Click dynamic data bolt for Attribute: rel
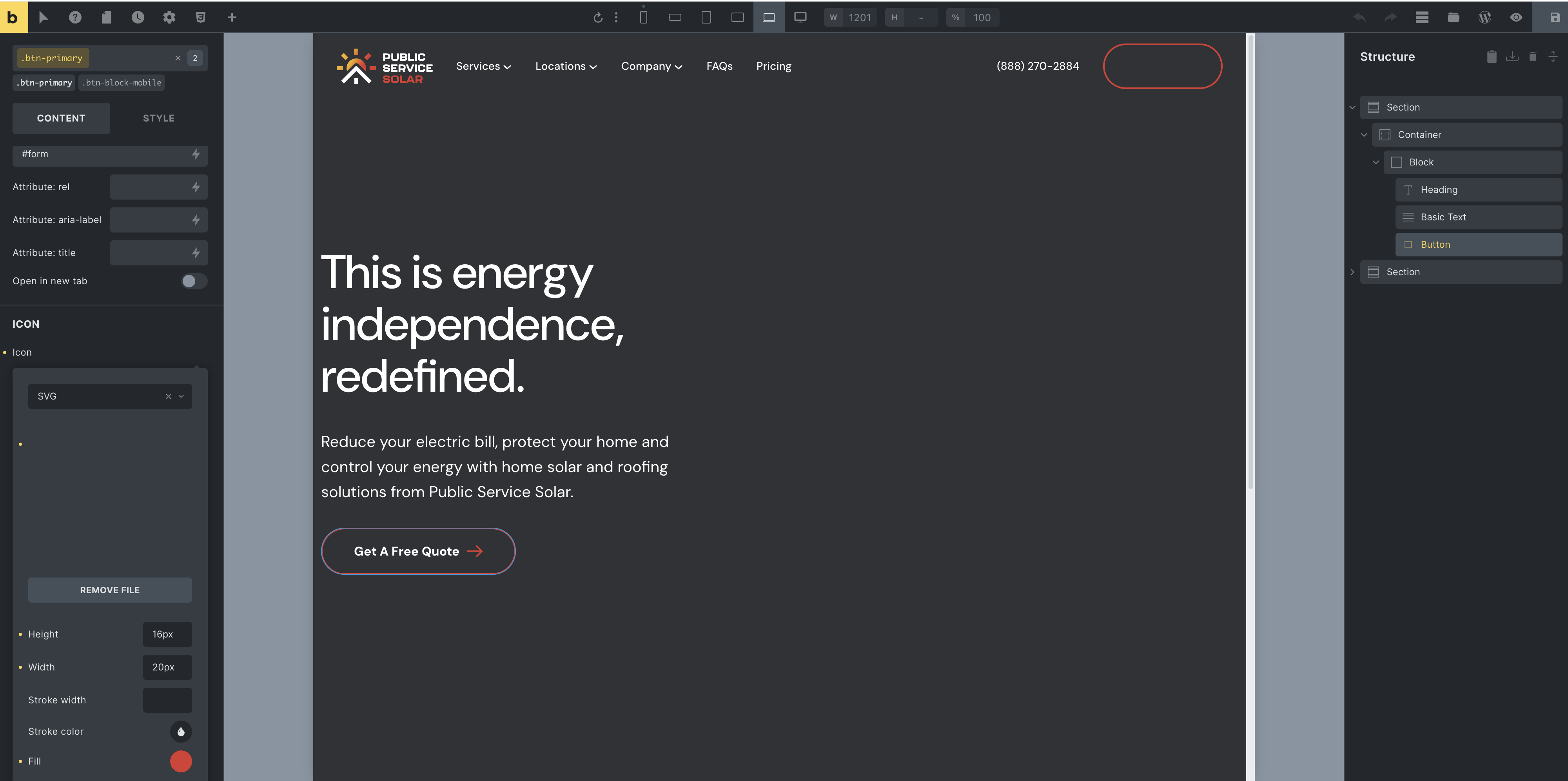Screen dimensions: 1568x781 click(196, 187)
